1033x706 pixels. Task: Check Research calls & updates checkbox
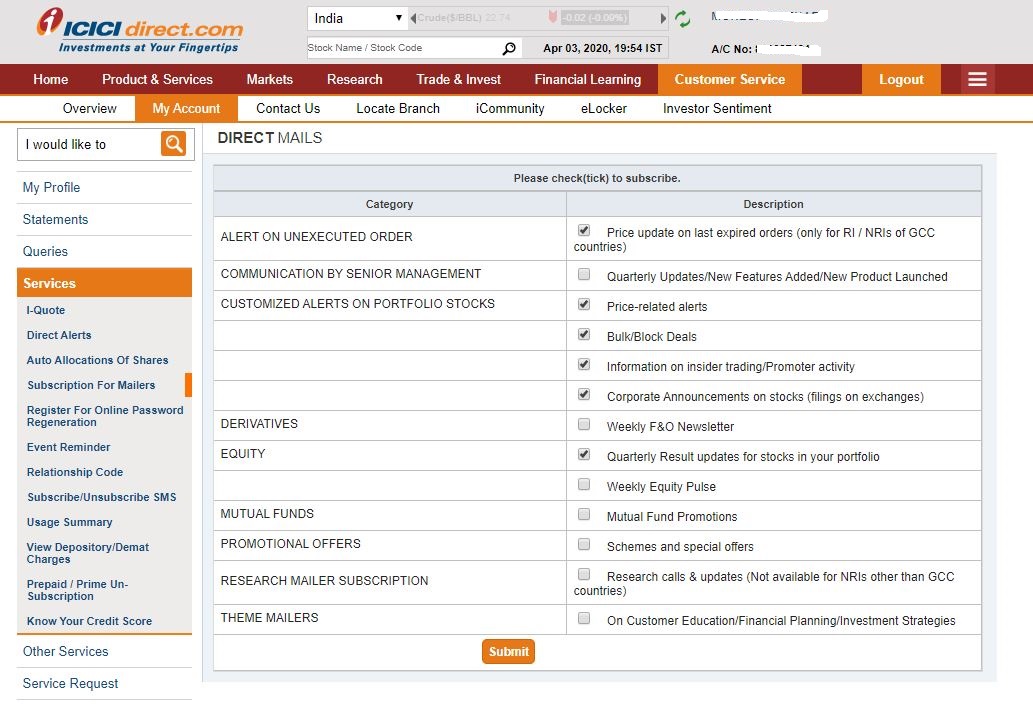(x=584, y=574)
